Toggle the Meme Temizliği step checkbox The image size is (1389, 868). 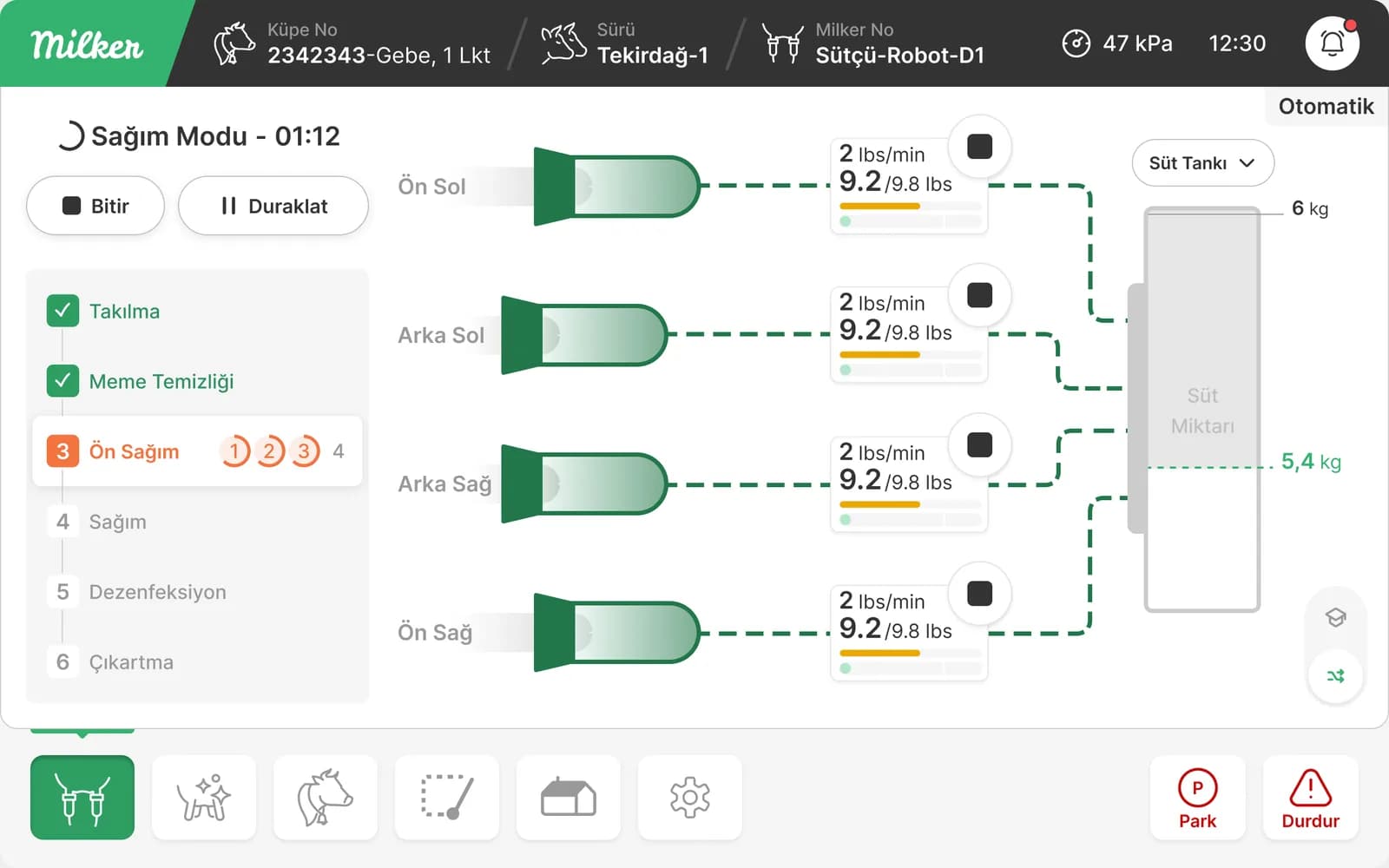(63, 381)
